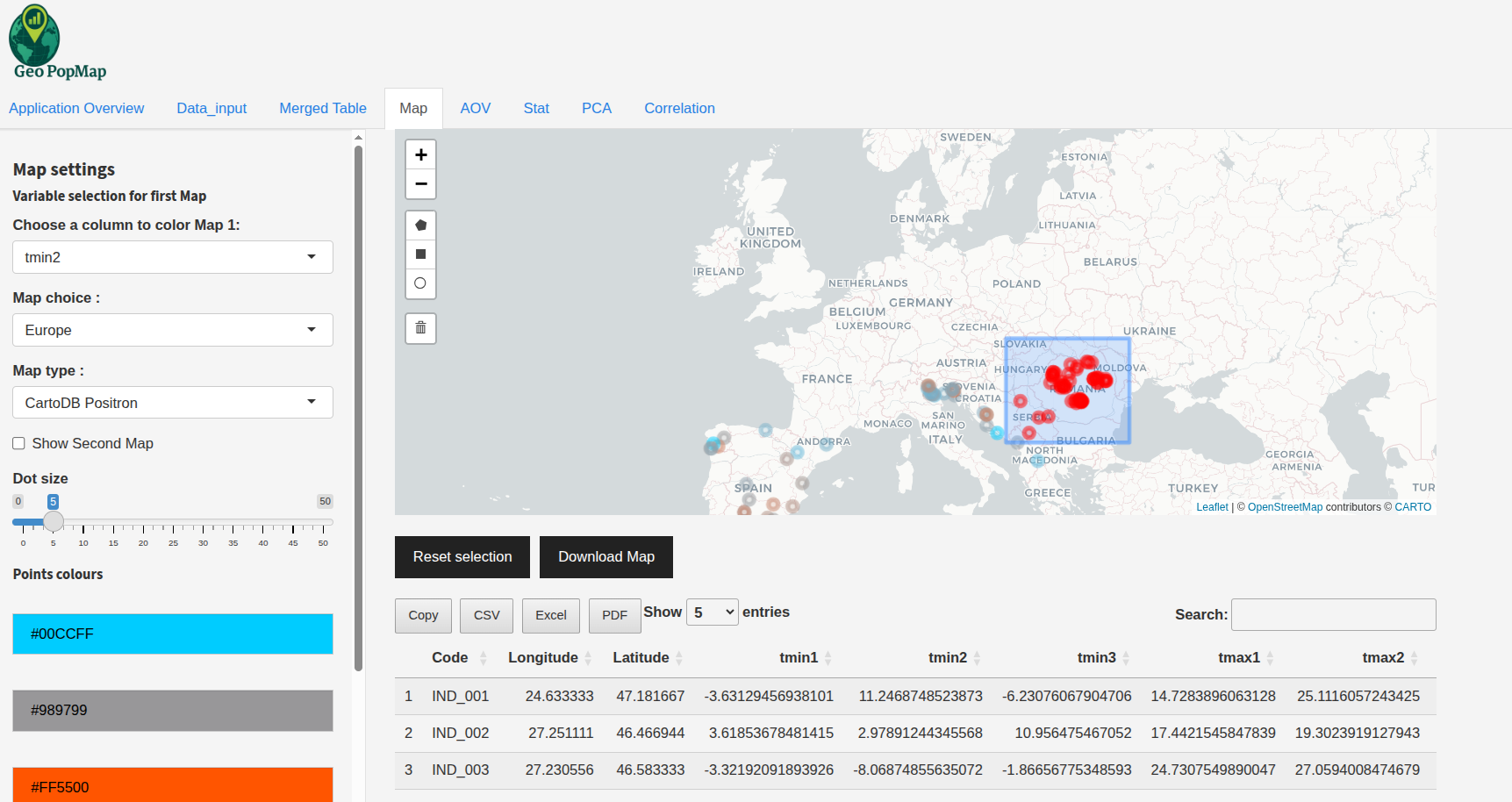This screenshot has width=1512, height=802.
Task: Select the polygon draw tool
Action: 420,226
